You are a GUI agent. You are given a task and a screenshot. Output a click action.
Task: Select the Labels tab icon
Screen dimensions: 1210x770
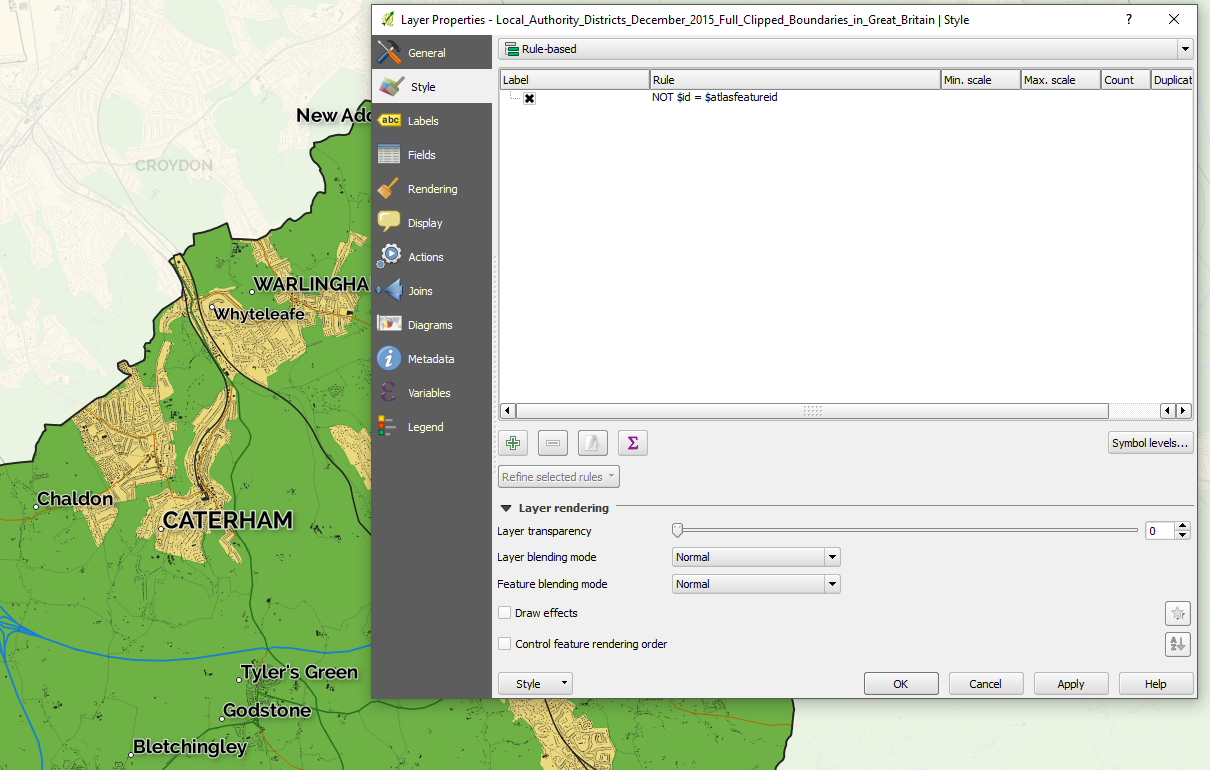coord(390,120)
